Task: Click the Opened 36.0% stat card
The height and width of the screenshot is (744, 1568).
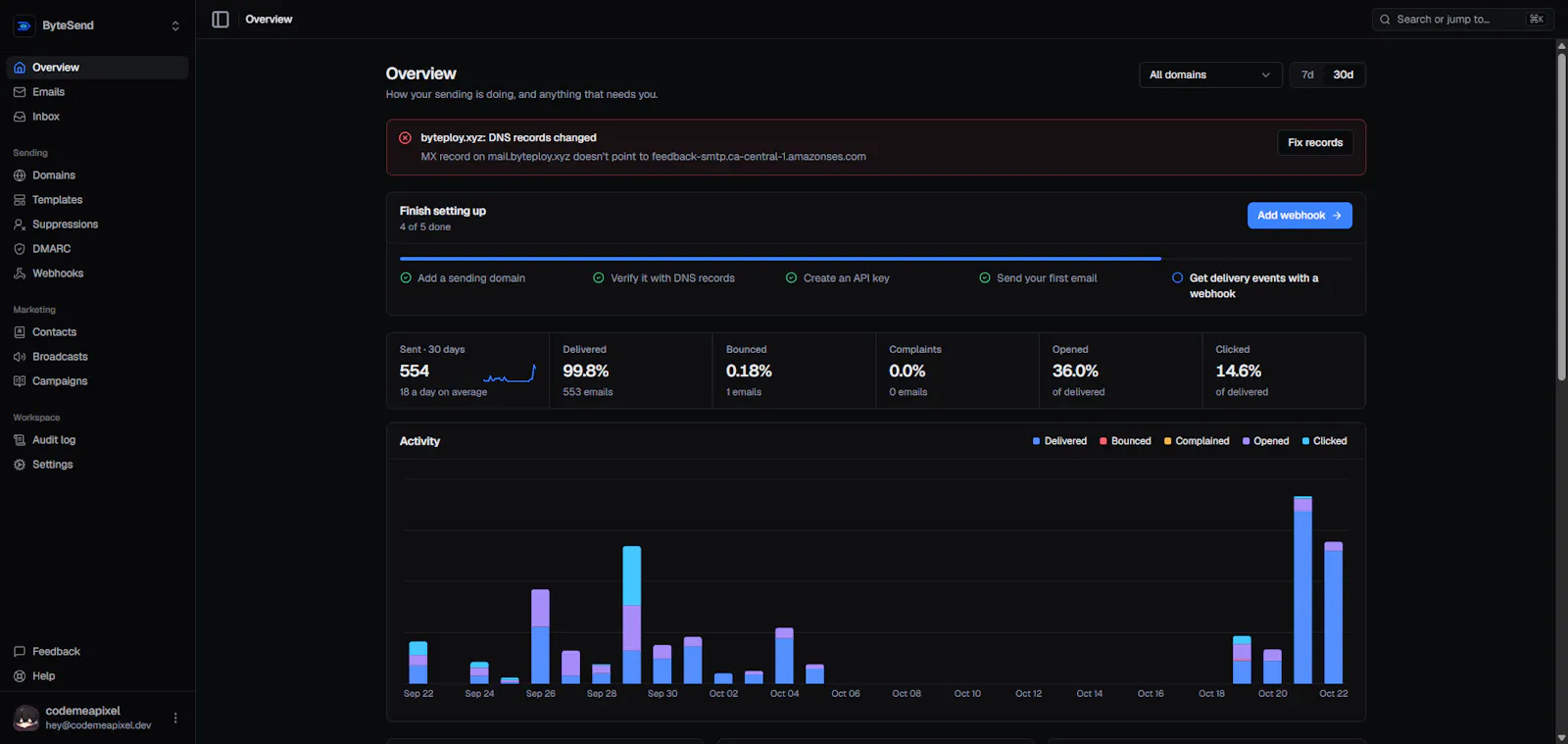Action: (1120, 371)
